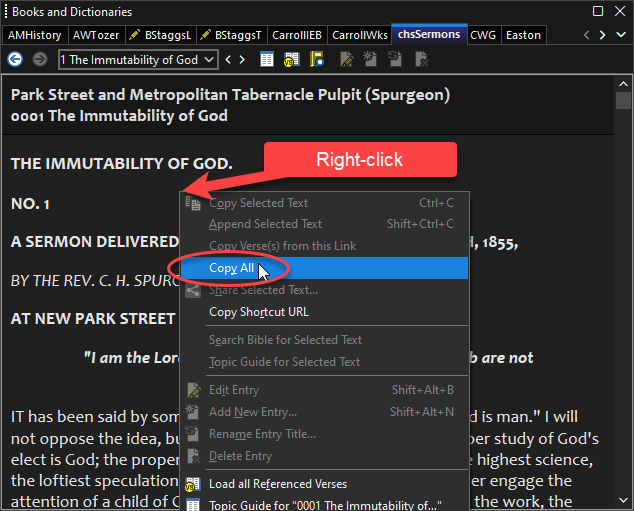Choose Delete Entry in the context menu
The image size is (634, 511).
point(324,456)
